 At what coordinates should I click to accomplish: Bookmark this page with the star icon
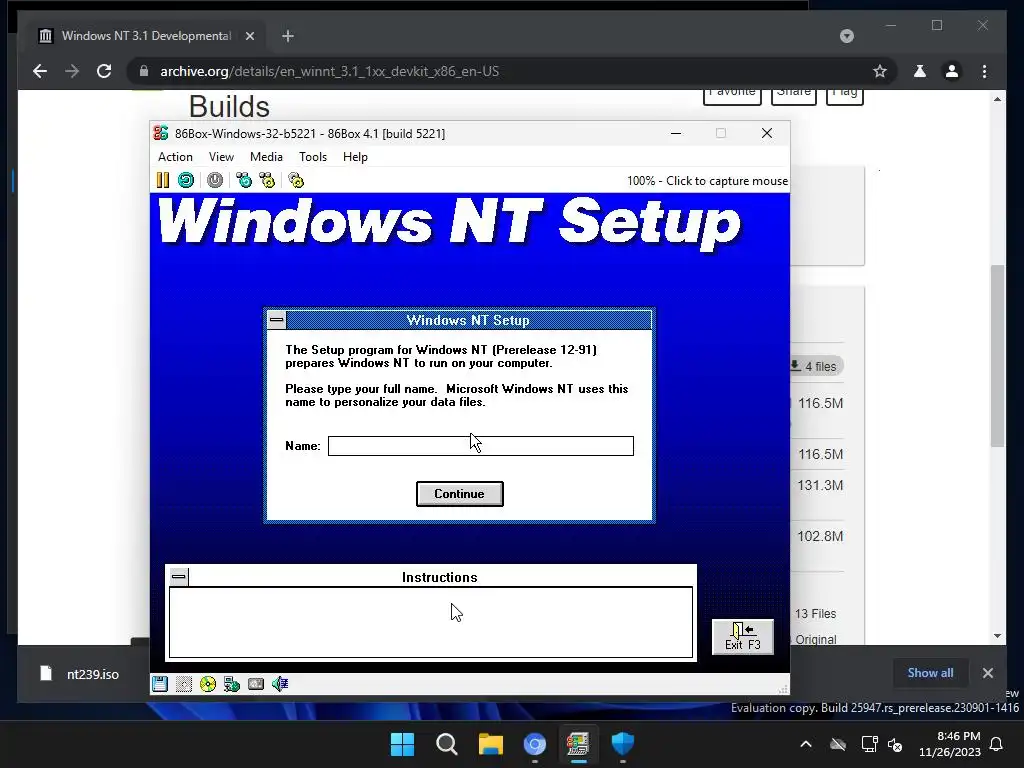point(880,71)
